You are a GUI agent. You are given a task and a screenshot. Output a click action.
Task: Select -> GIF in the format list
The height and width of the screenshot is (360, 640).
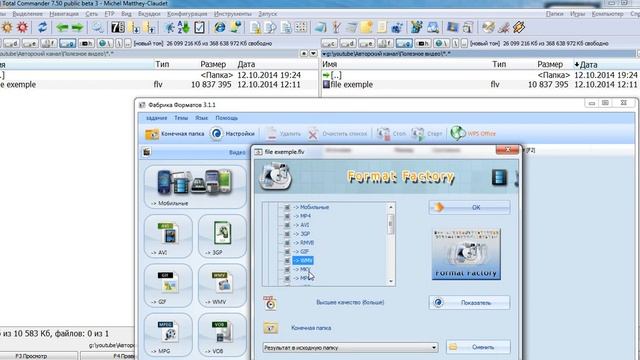pyautogui.click(x=301, y=251)
